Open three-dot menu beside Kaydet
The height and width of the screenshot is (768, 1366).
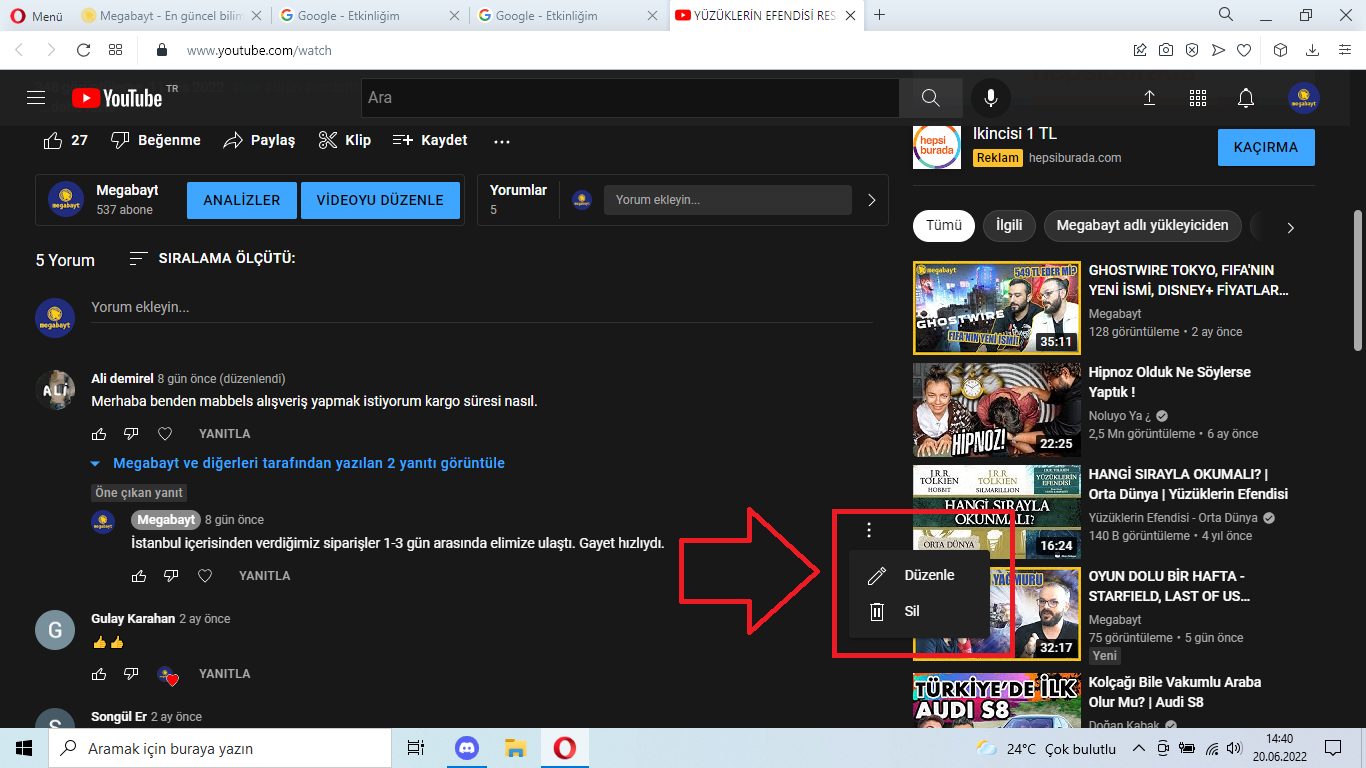coord(502,141)
